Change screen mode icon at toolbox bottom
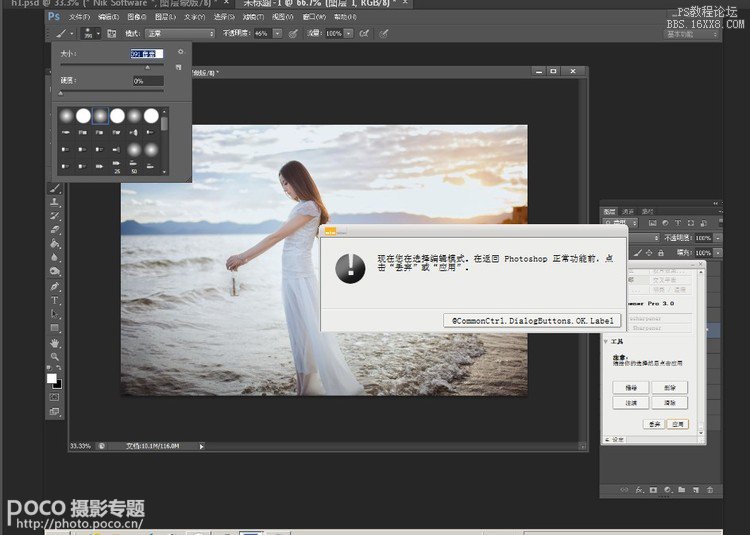Screen dimensions: 750x535 click(x=55, y=412)
